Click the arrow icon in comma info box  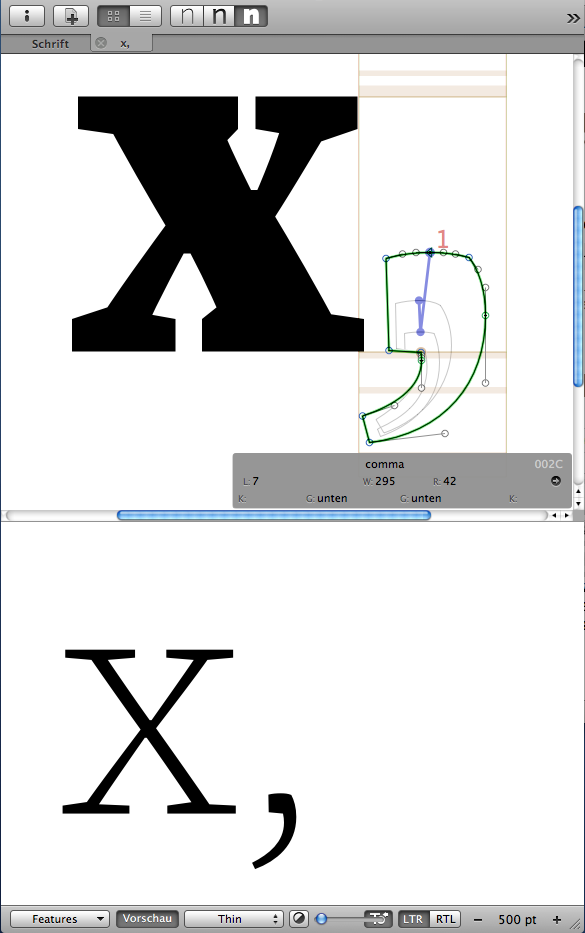click(x=556, y=481)
